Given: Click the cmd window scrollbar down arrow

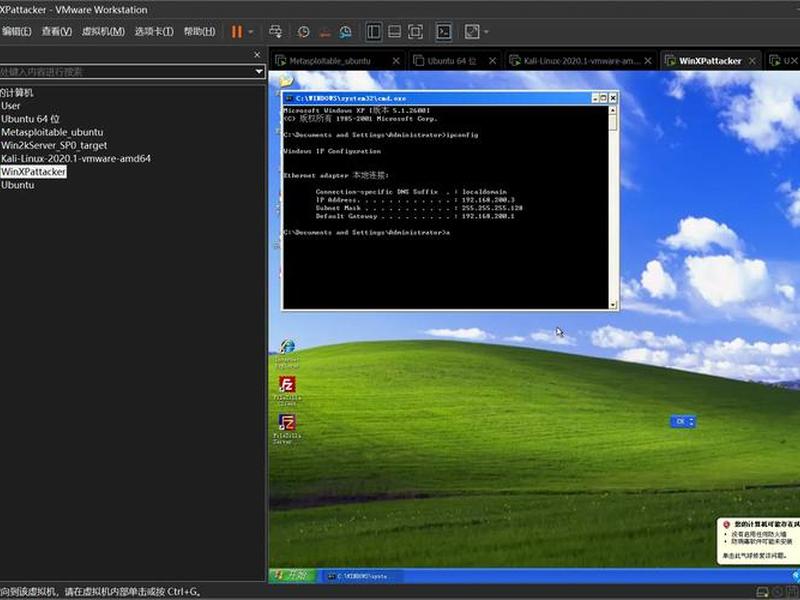Looking at the screenshot, I should pos(613,305).
